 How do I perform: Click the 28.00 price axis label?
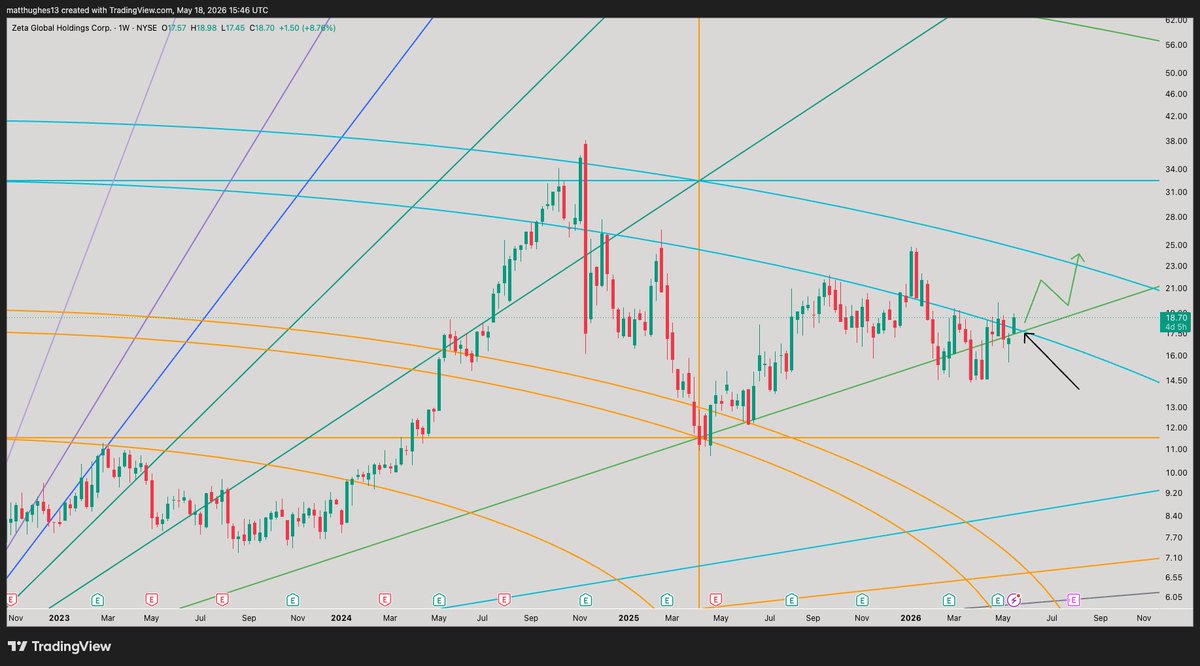click(x=1174, y=217)
